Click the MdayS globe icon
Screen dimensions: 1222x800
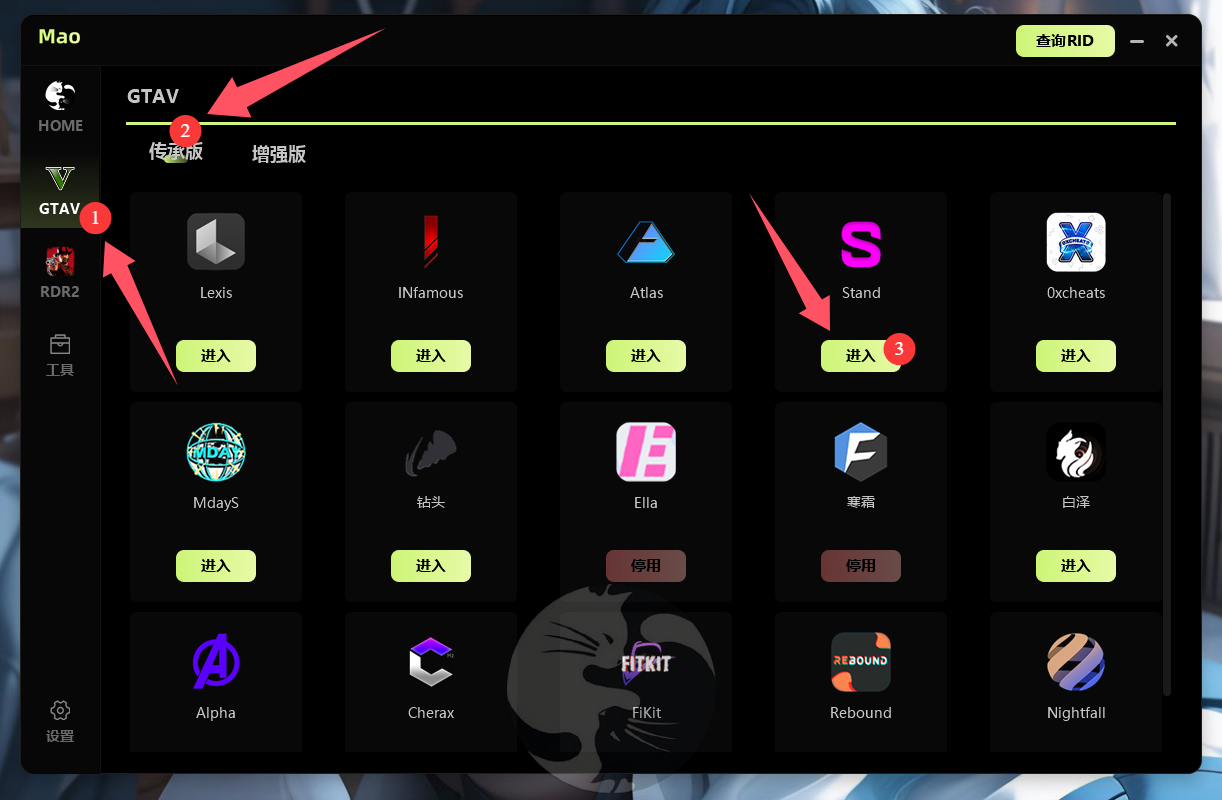pyautogui.click(x=216, y=451)
